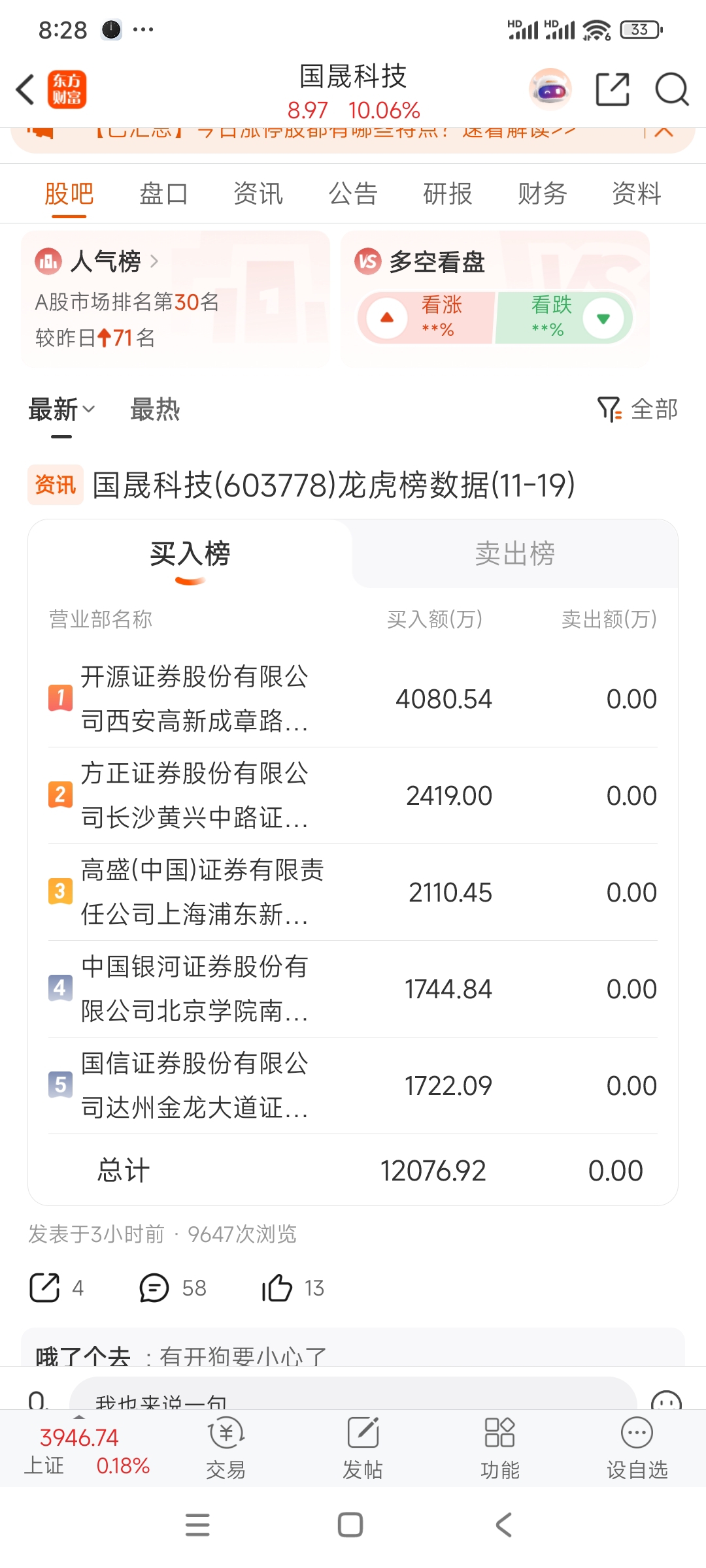Image resolution: width=706 pixels, height=1568 pixels.
Task: Like the post with thumbs-up icon
Action: pyautogui.click(x=277, y=1288)
